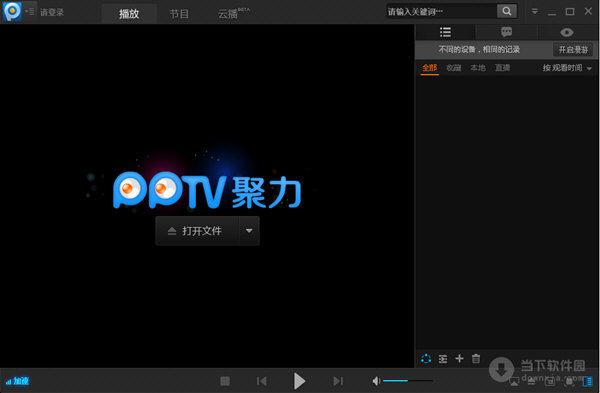Click the playlist sort/indent icon
Image resolution: width=600 pixels, height=393 pixels.
pyautogui.click(x=443, y=359)
